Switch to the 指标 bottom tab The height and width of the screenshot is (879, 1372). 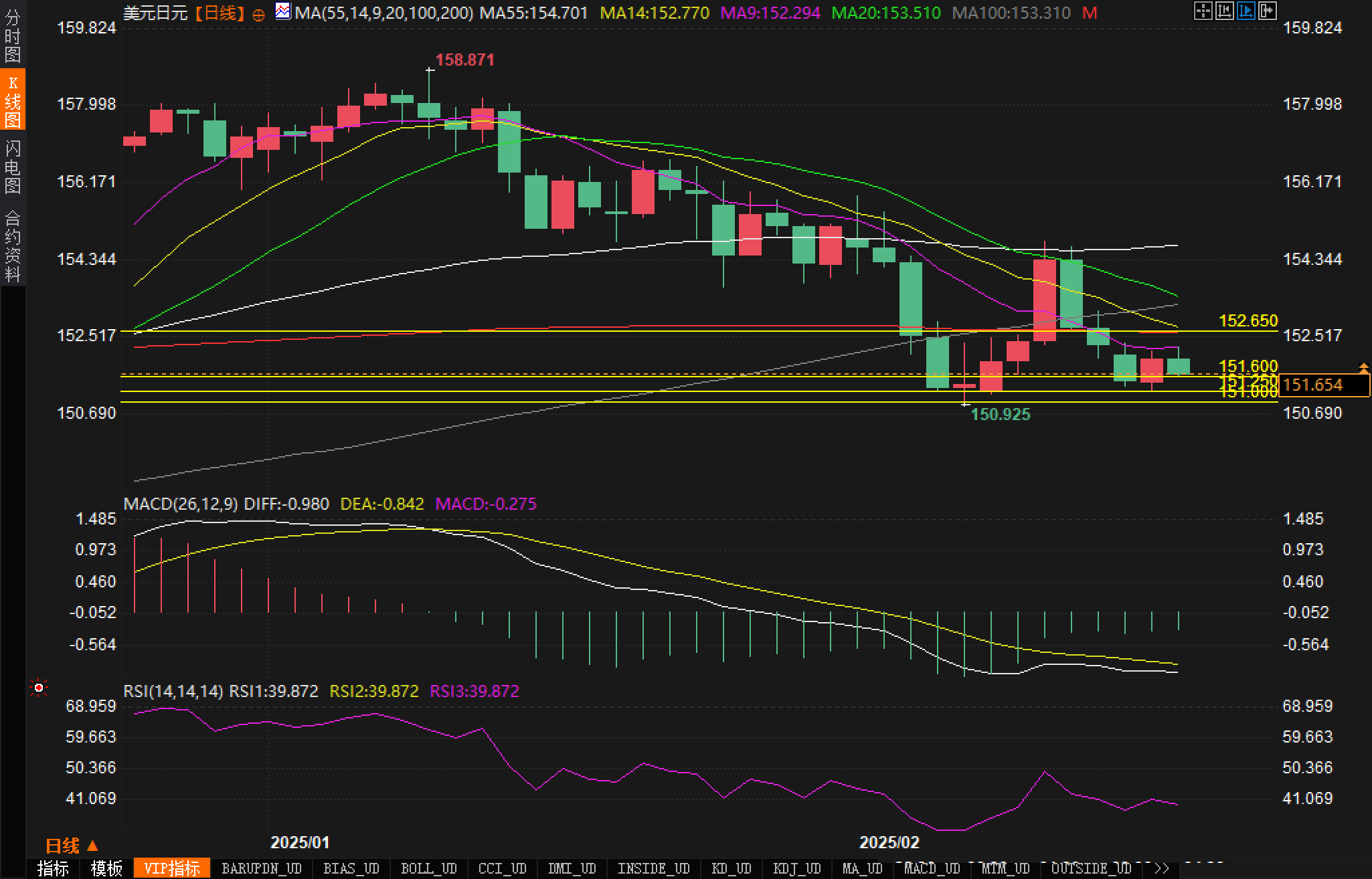pos(53,868)
